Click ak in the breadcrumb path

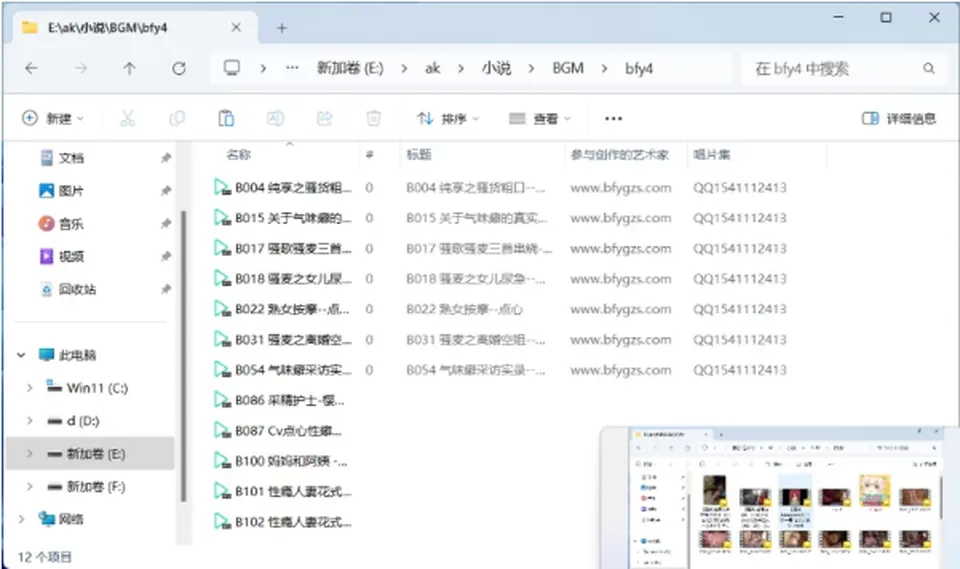[432, 68]
